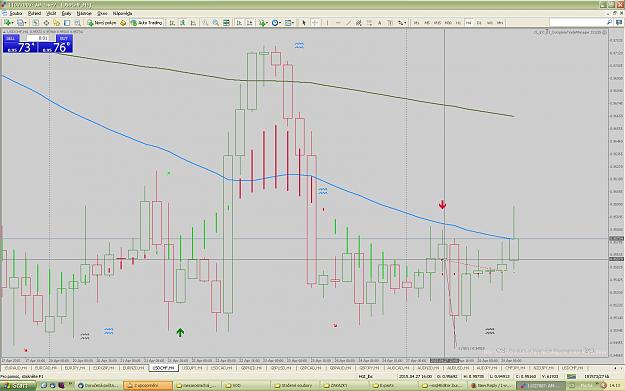625x391 pixels.
Task: Select the Fibonacci Retracement tool
Action: click(x=369, y=23)
